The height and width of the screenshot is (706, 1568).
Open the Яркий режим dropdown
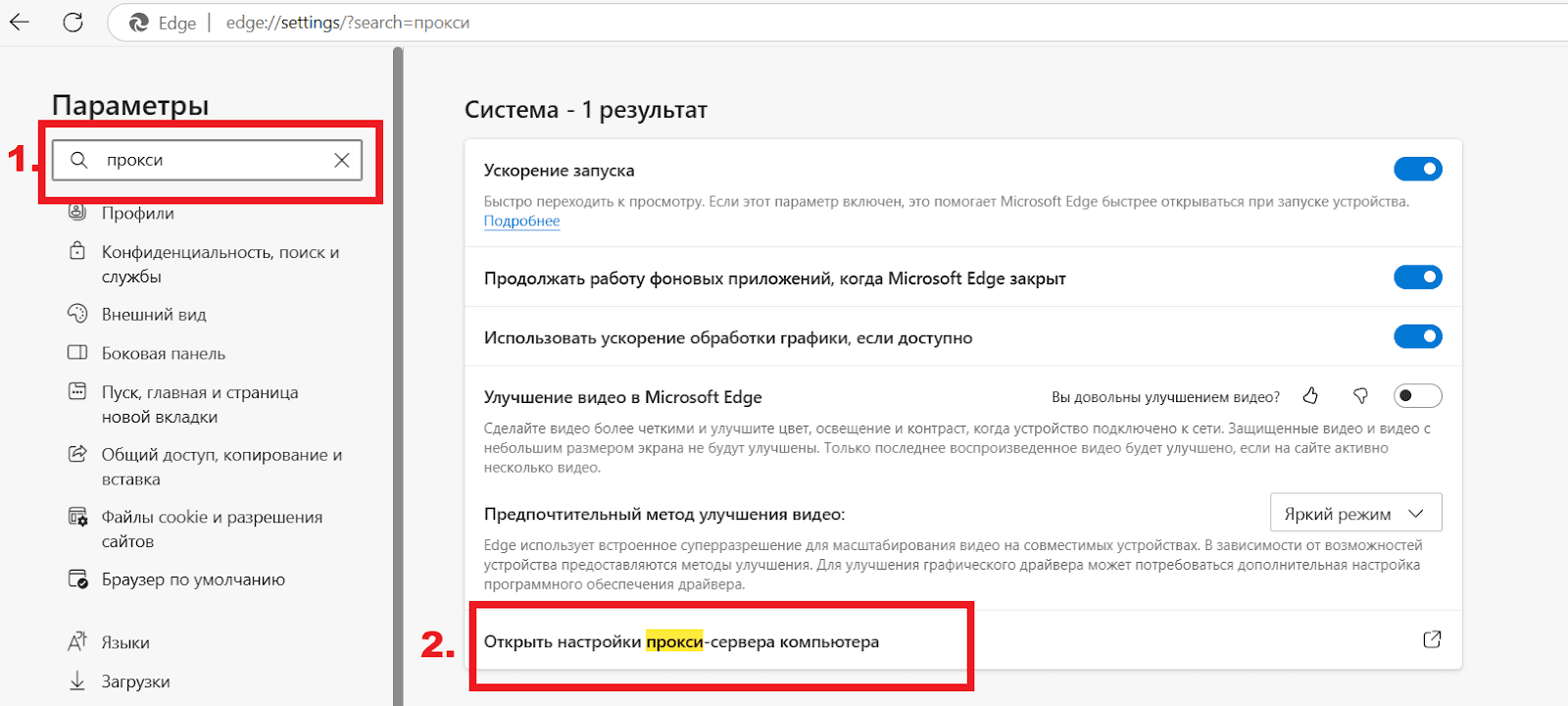tap(1355, 513)
